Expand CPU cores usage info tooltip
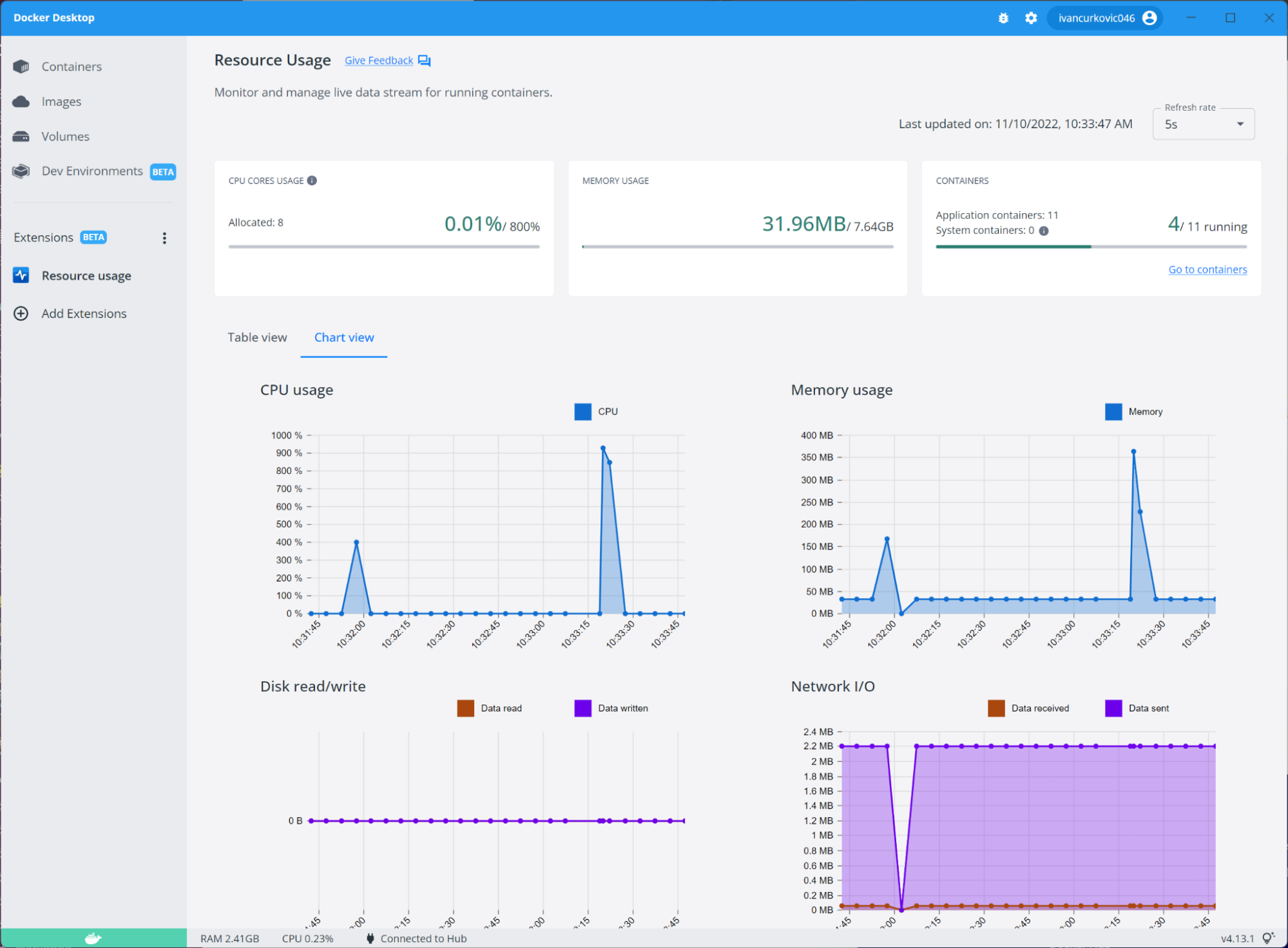The height and width of the screenshot is (948, 1288). point(315,181)
